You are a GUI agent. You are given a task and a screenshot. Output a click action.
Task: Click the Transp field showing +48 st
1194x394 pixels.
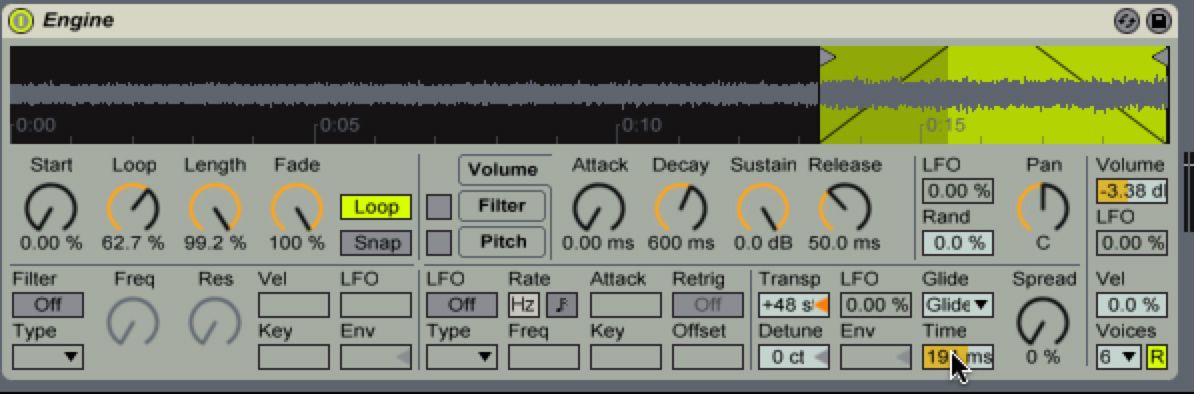[793, 305]
